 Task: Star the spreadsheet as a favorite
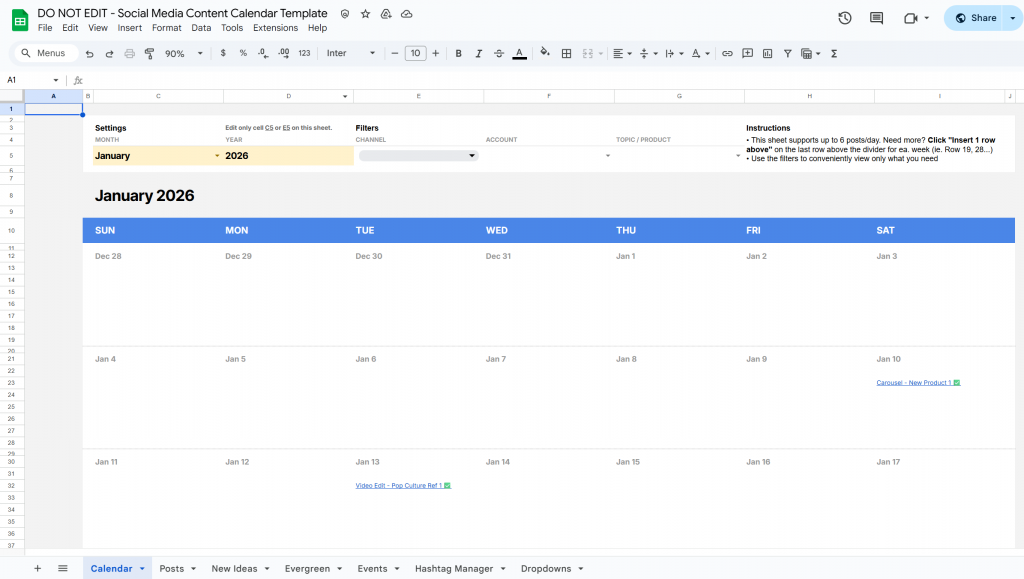[364, 13]
